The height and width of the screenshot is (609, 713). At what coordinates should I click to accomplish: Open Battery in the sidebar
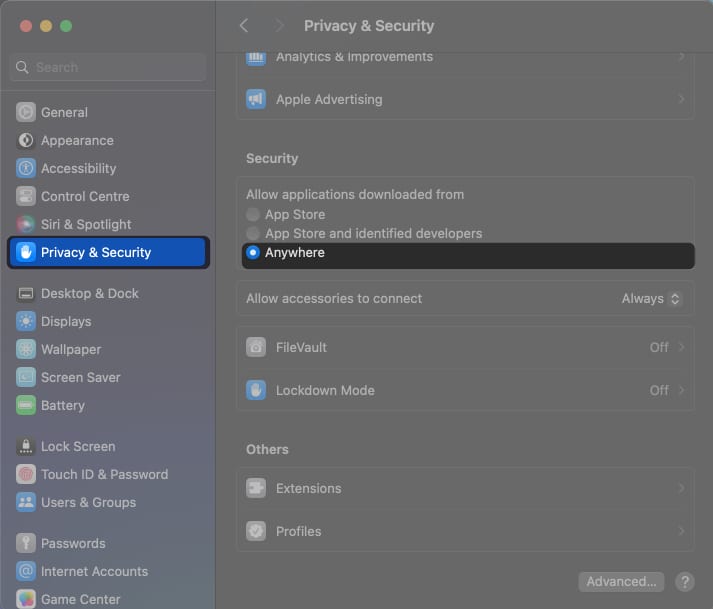tap(108, 405)
